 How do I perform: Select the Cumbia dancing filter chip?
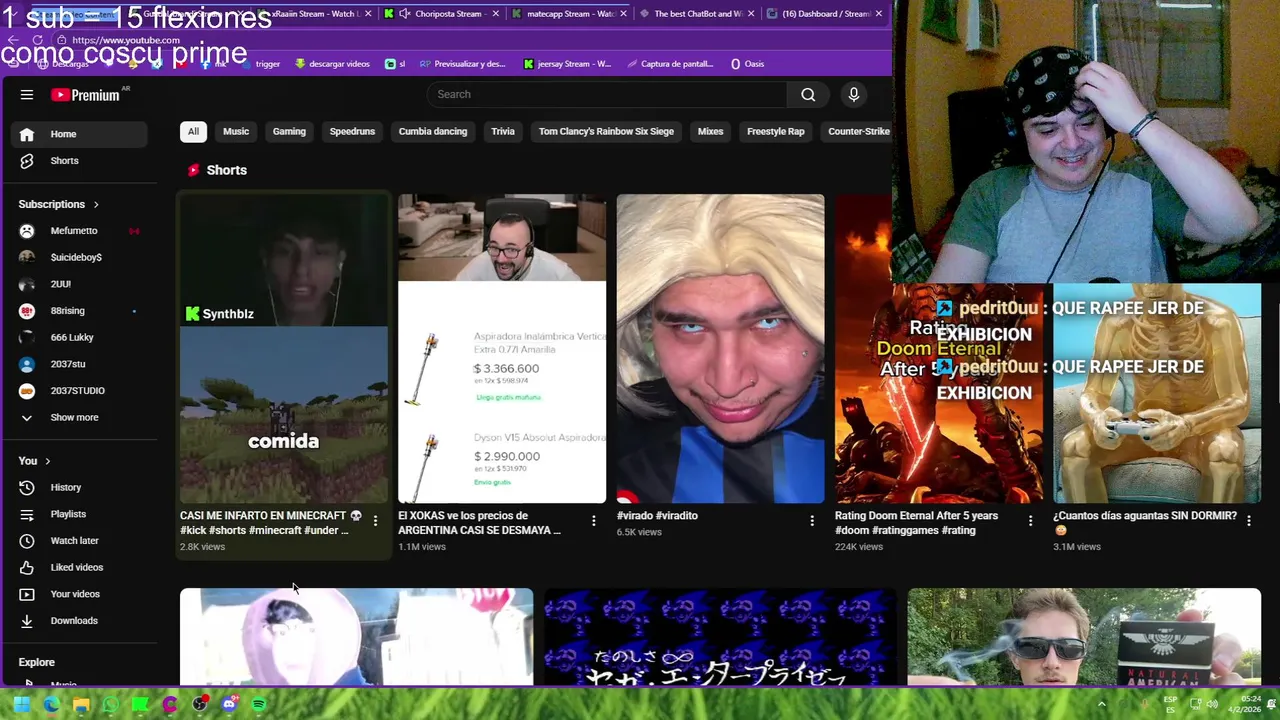tap(433, 131)
